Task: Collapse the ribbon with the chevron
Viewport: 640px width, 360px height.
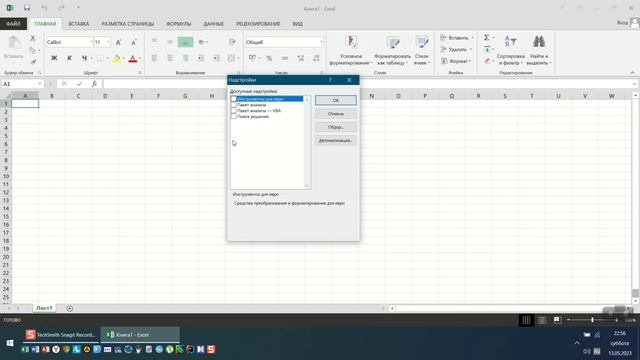Action: (632, 72)
